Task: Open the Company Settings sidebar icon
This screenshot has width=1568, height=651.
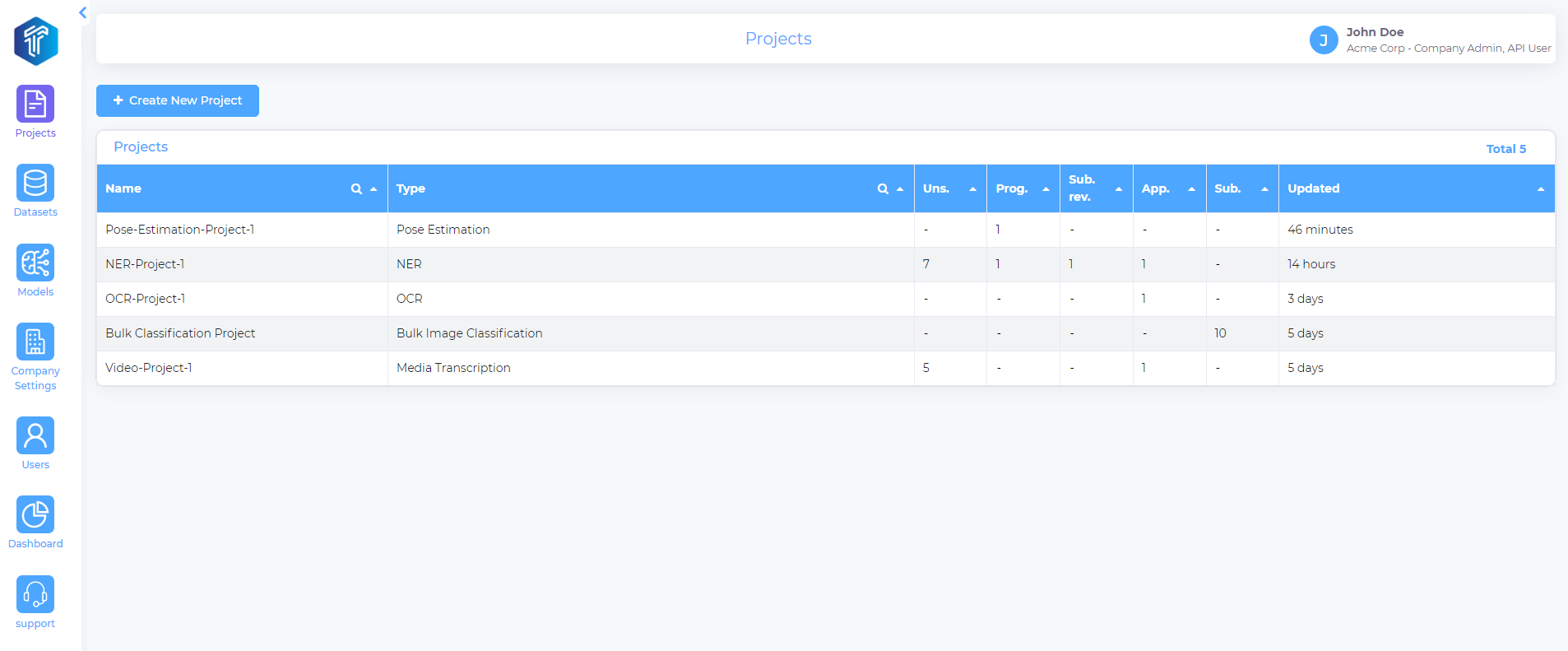Action: 35,342
